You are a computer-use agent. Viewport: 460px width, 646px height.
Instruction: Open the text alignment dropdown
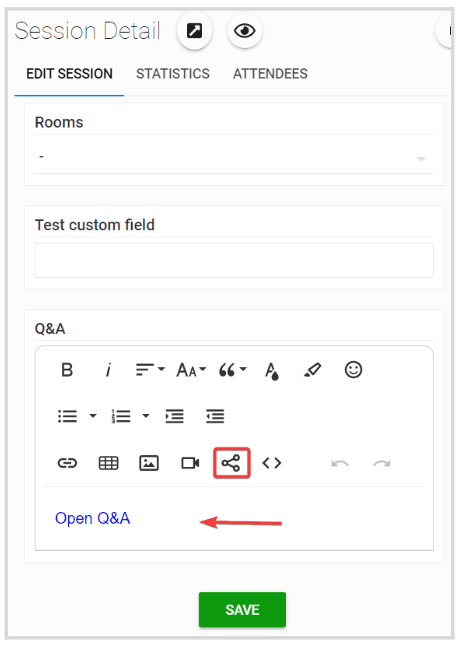pyautogui.click(x=150, y=370)
